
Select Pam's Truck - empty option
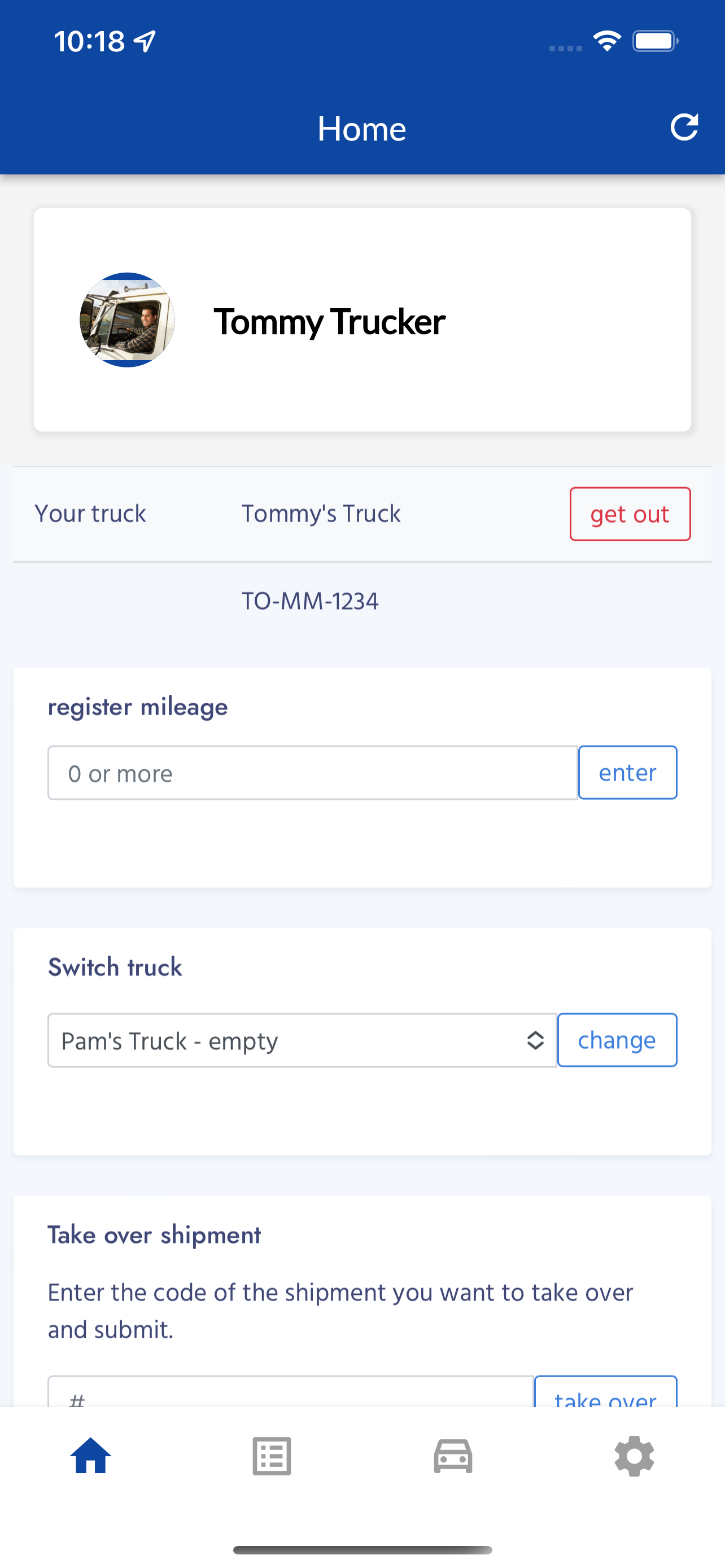[x=170, y=1041]
